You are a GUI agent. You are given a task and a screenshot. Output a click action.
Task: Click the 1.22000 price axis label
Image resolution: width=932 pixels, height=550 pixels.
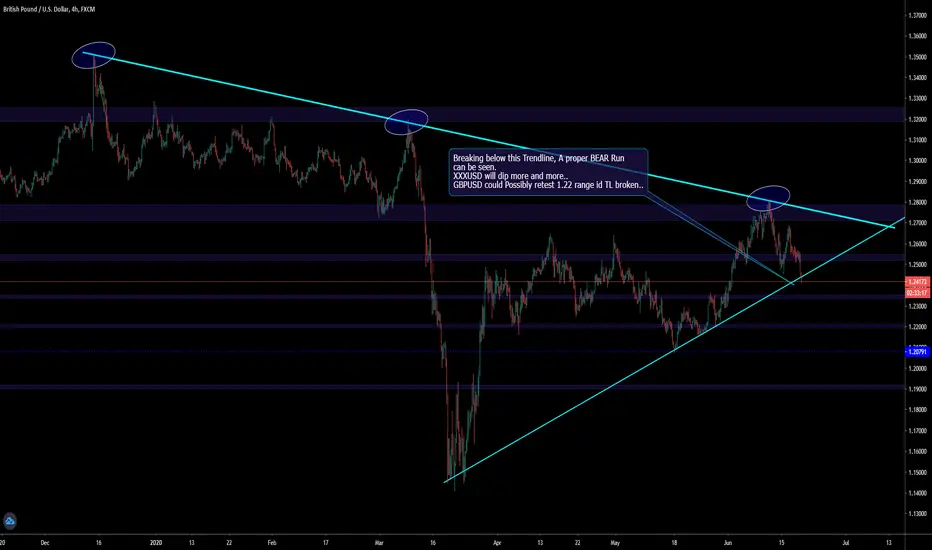click(918, 327)
